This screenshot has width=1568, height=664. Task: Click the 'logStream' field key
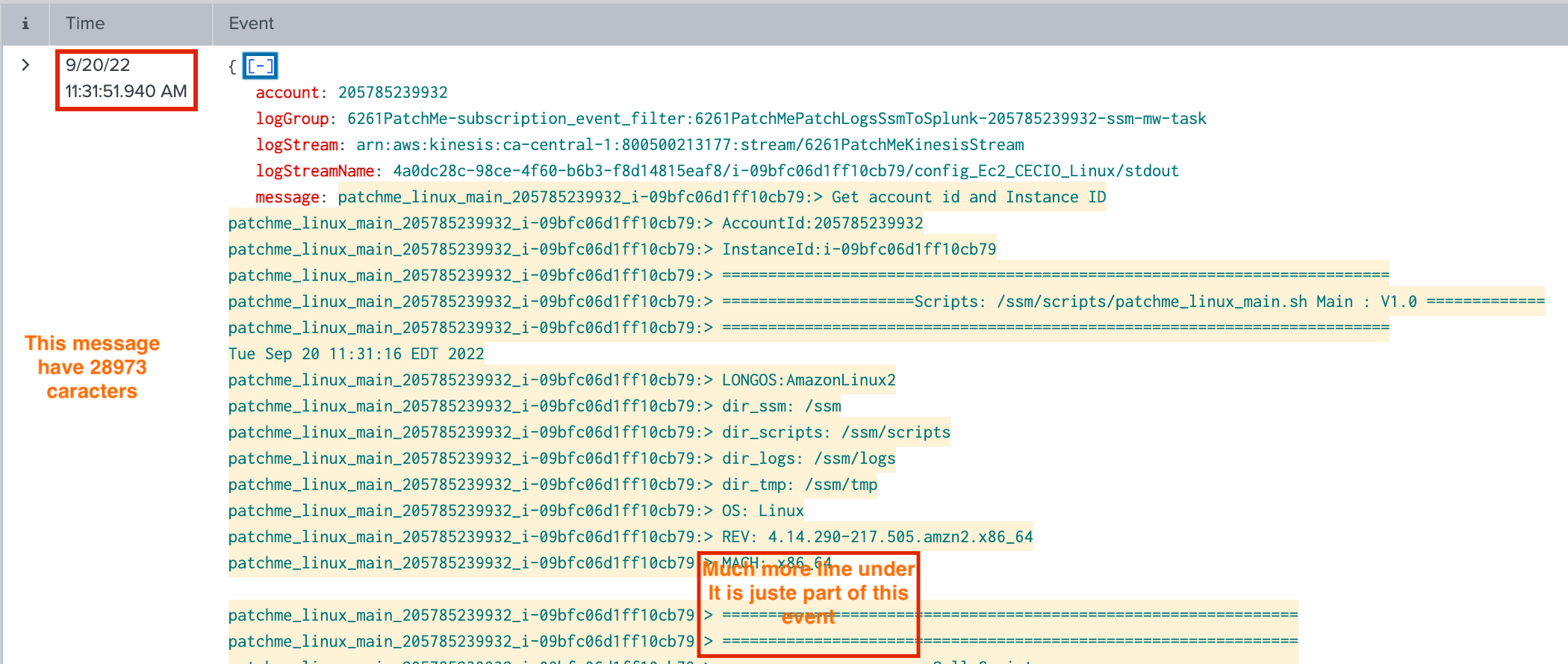coord(296,145)
